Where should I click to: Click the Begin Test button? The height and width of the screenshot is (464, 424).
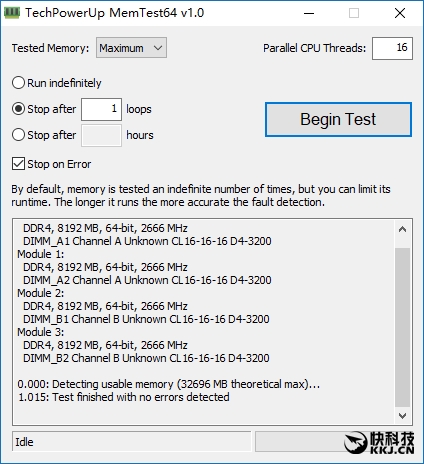pyautogui.click(x=338, y=119)
